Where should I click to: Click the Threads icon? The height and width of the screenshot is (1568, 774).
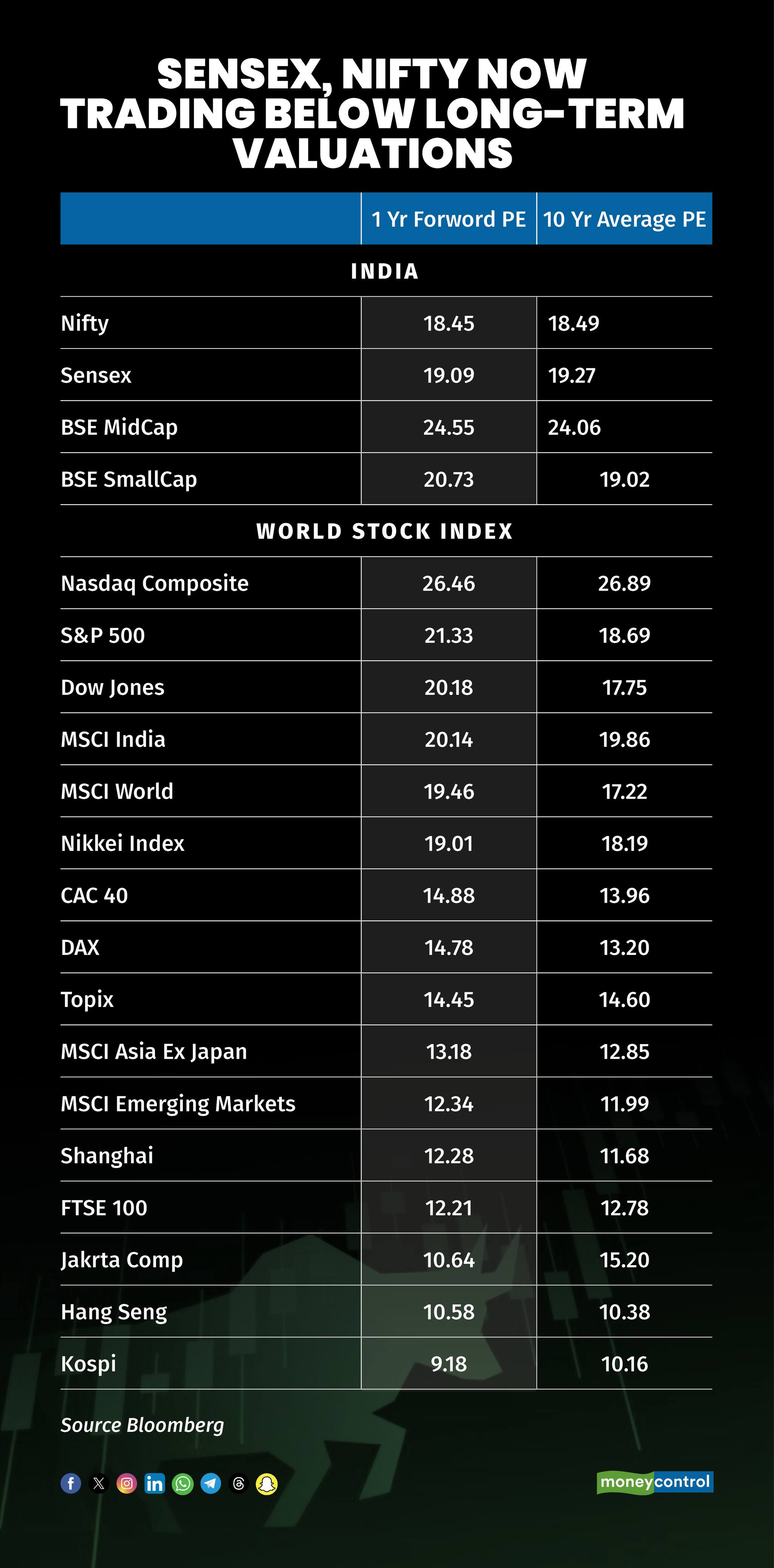[238, 1484]
